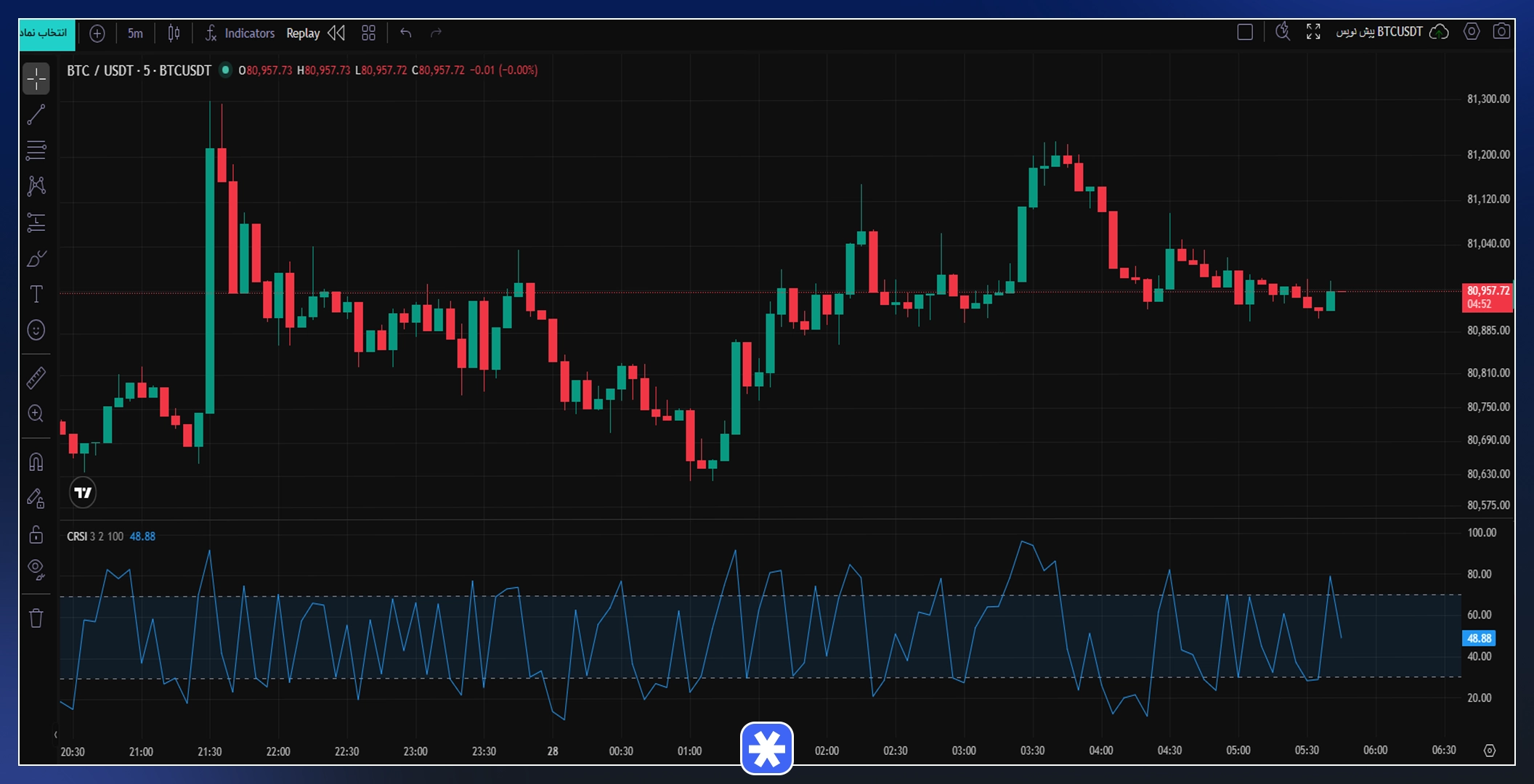Screen dimensions: 1534x784
Task: Open the indicator templates grid
Action: click(369, 33)
